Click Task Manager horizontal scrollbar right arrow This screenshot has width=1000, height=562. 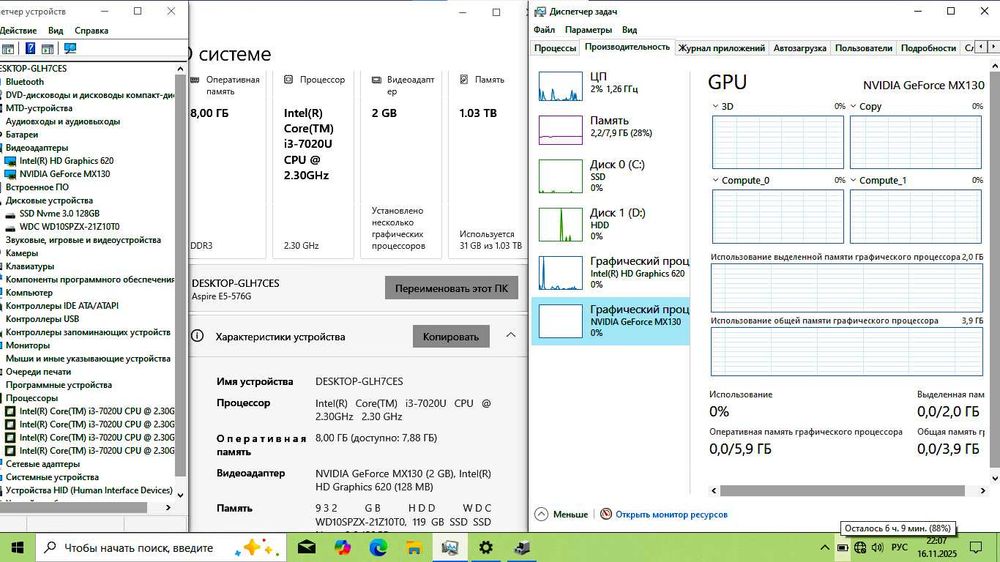coord(983,491)
